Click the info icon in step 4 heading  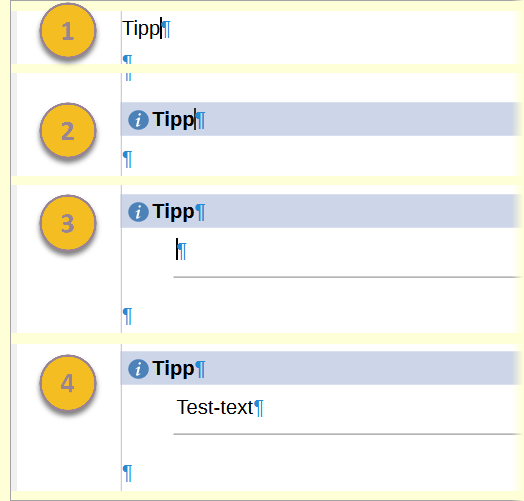(138, 369)
